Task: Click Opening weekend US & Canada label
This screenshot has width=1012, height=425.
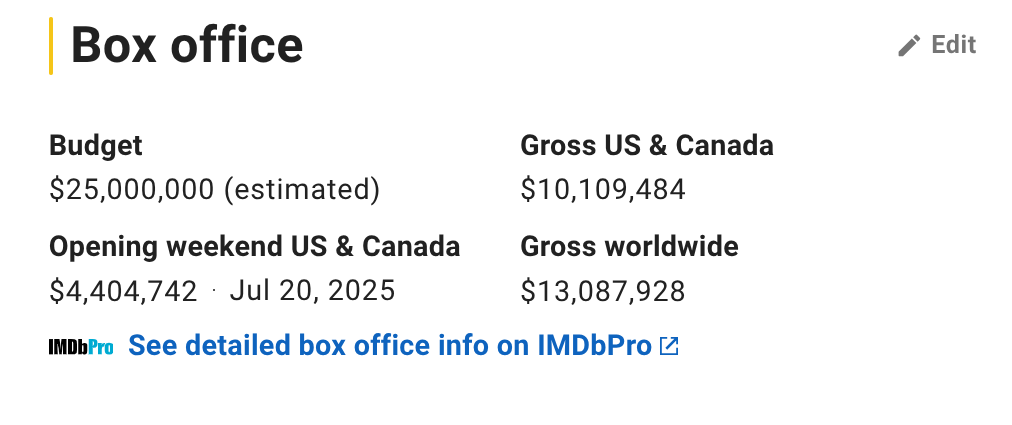Action: [255, 247]
